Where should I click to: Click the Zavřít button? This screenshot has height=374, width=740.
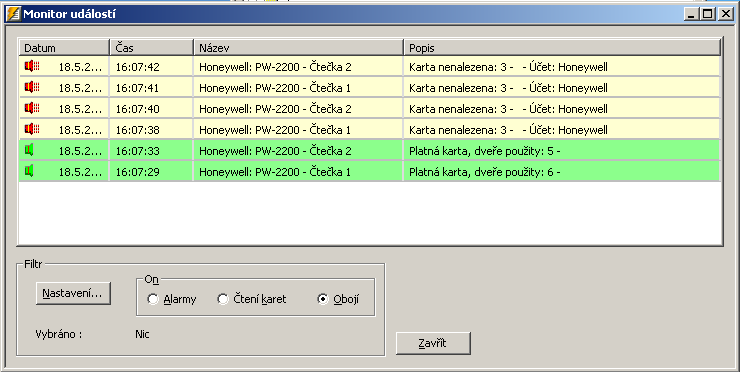coord(433,343)
